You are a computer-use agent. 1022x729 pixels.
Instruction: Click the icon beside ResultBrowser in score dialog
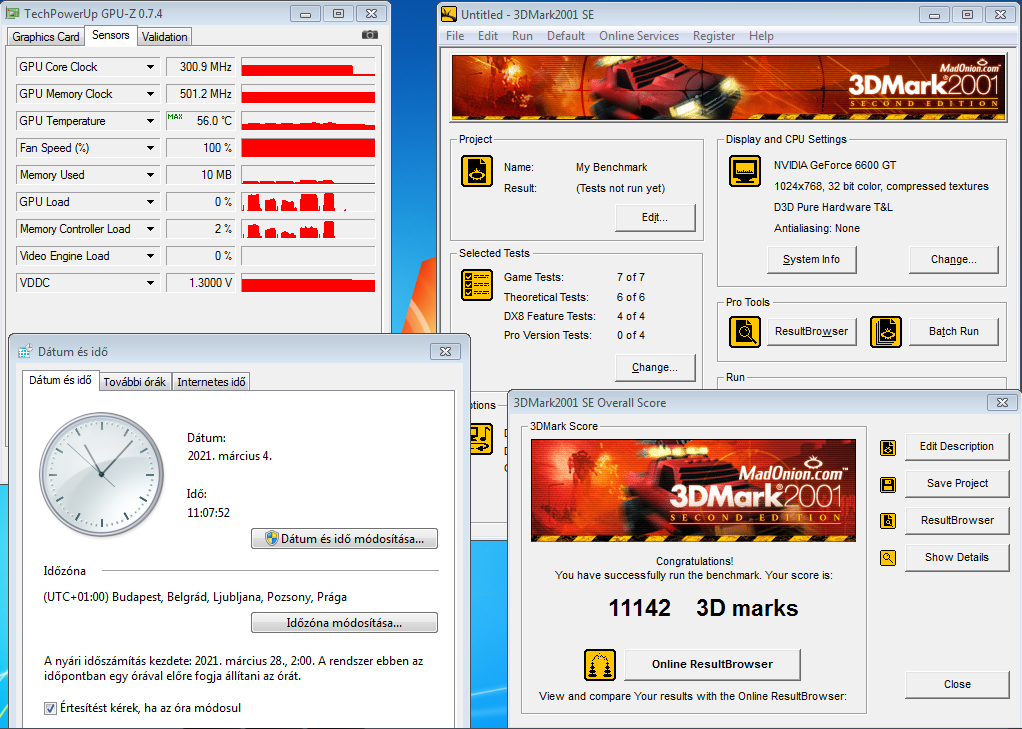[888, 521]
